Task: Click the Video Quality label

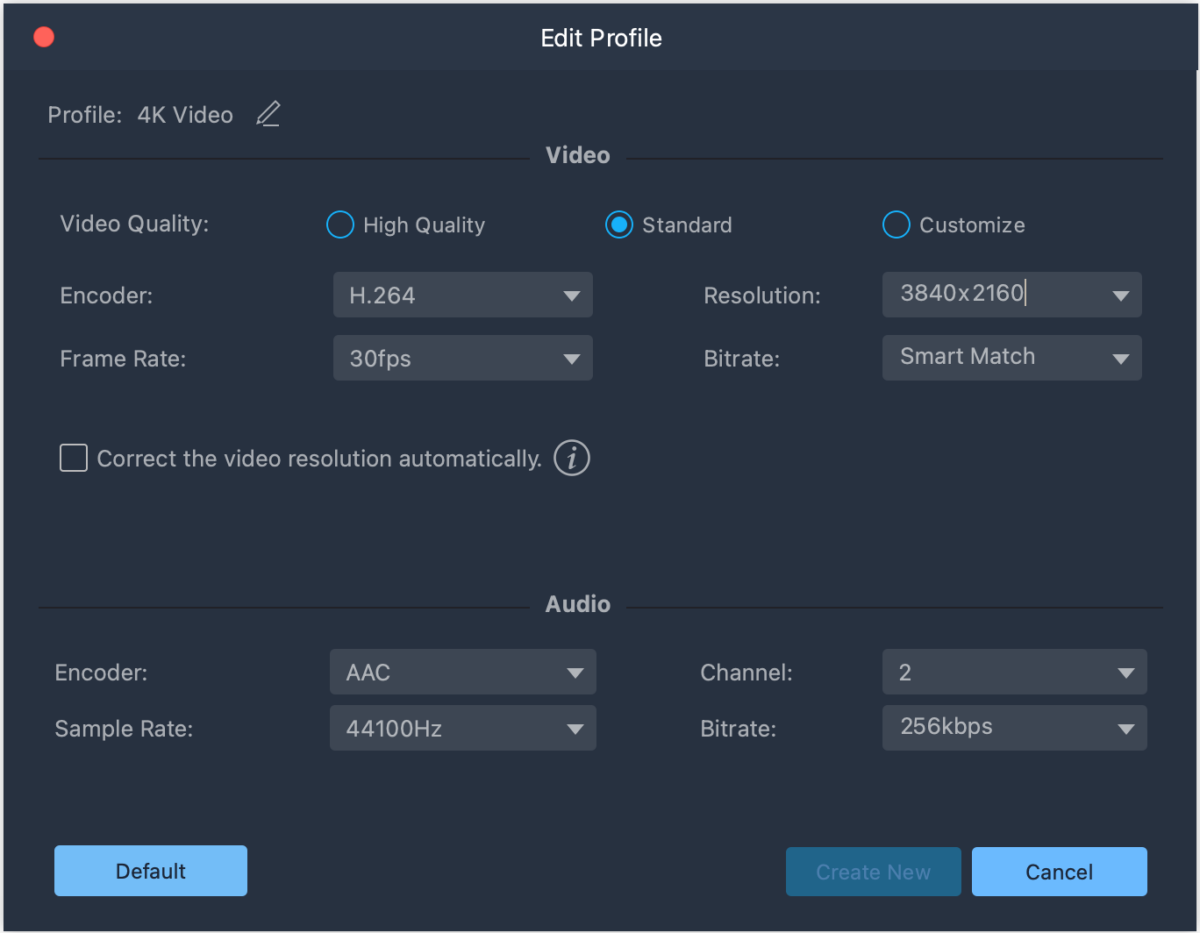Action: (135, 224)
